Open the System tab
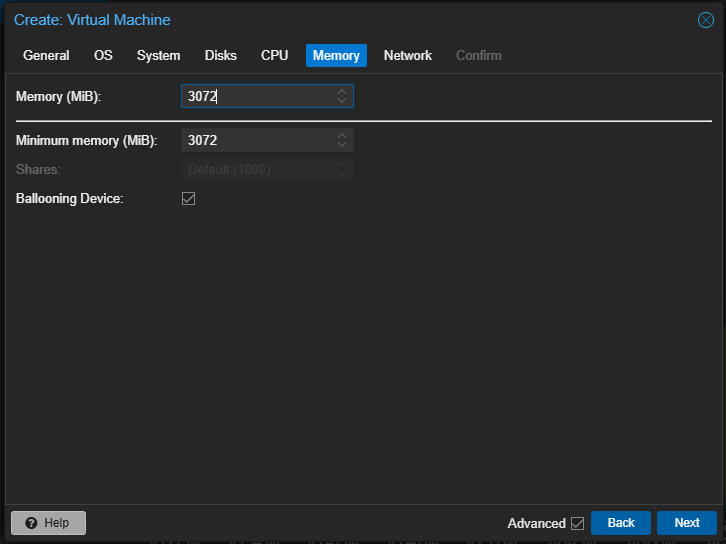The height and width of the screenshot is (544, 726). 158,56
